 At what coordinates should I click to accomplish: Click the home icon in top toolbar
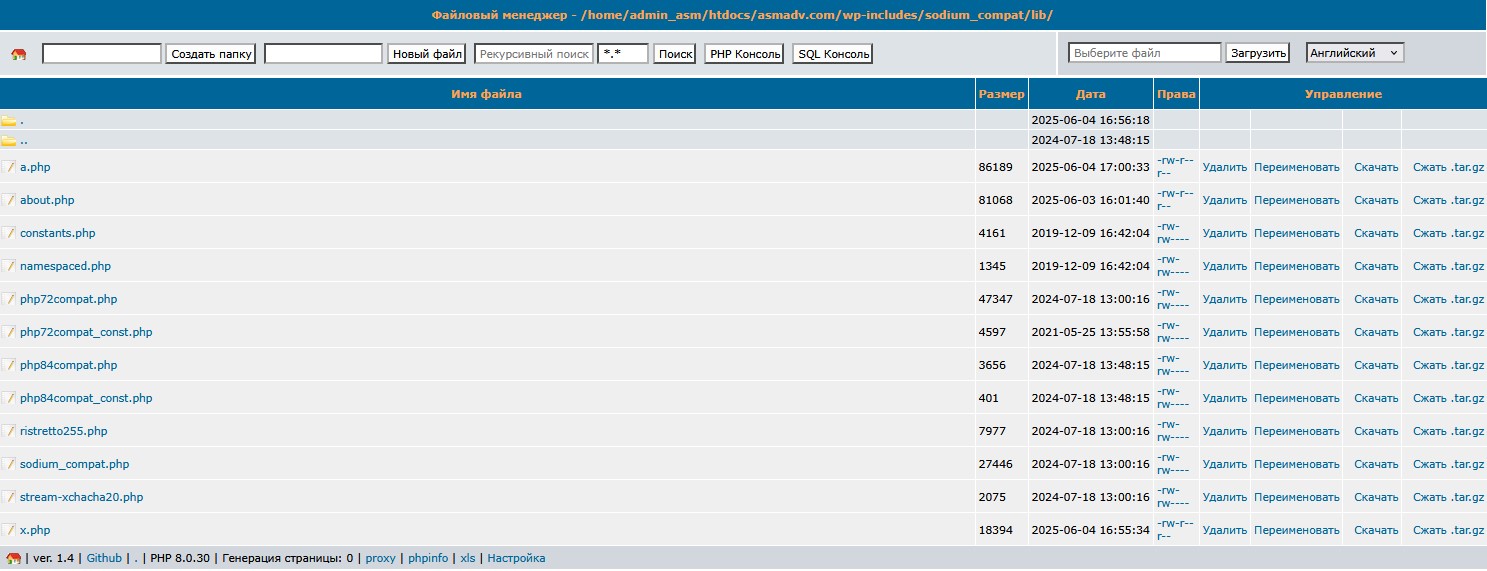point(18,54)
